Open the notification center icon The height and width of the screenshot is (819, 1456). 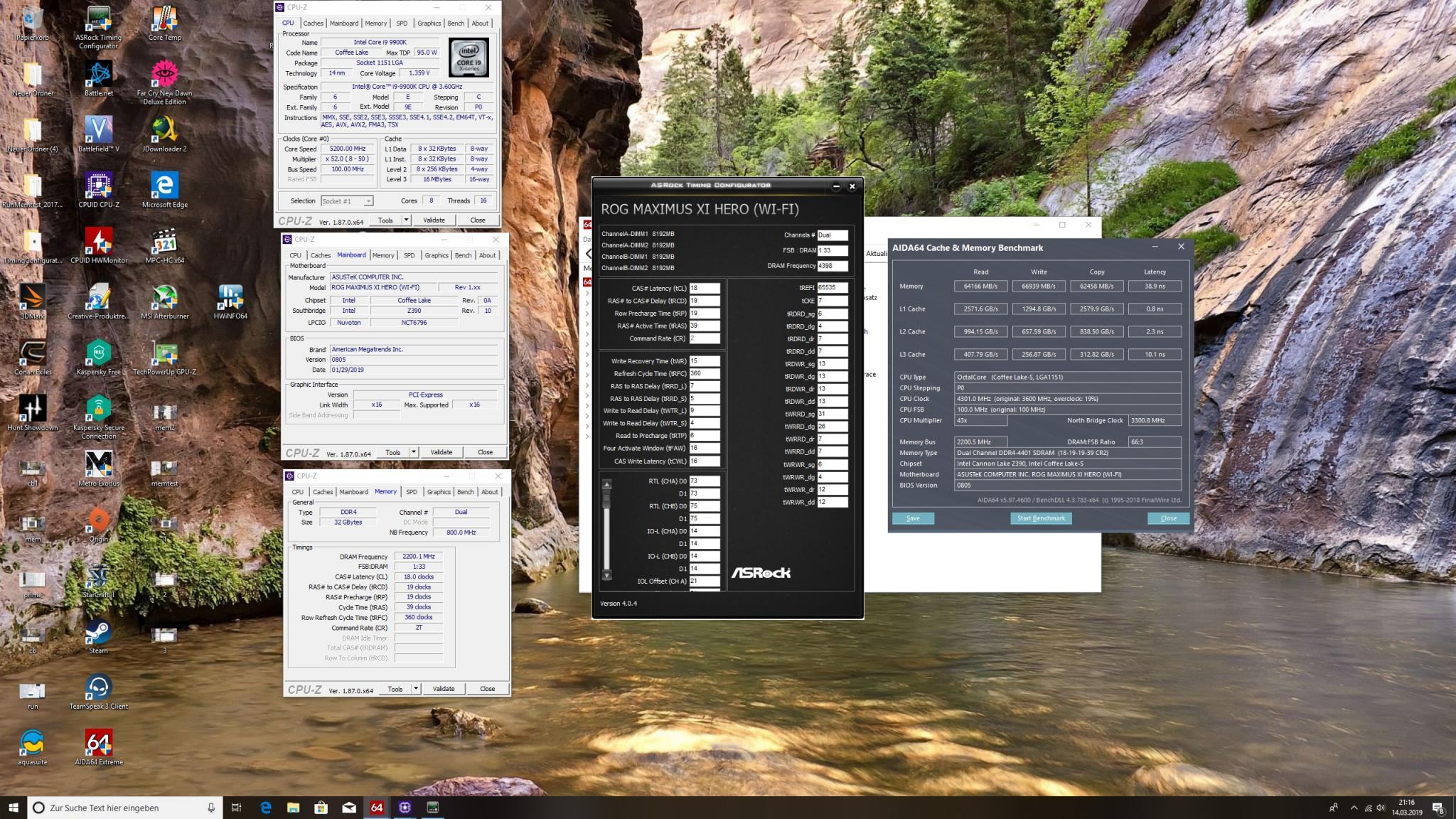1438,808
